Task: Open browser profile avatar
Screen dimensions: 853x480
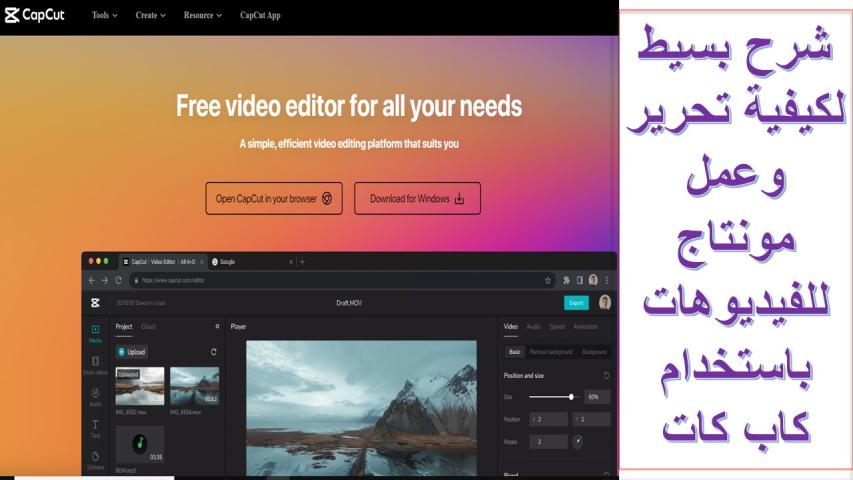Action: click(x=593, y=280)
